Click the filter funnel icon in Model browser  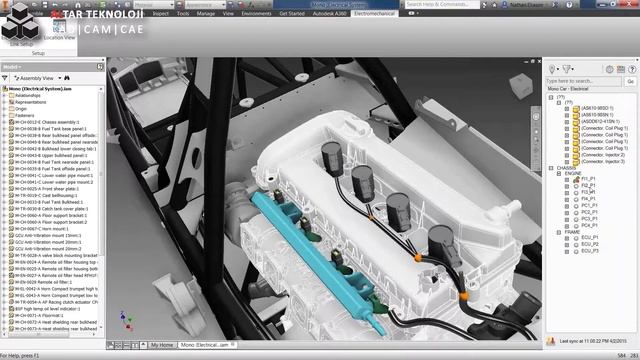(x=5, y=78)
